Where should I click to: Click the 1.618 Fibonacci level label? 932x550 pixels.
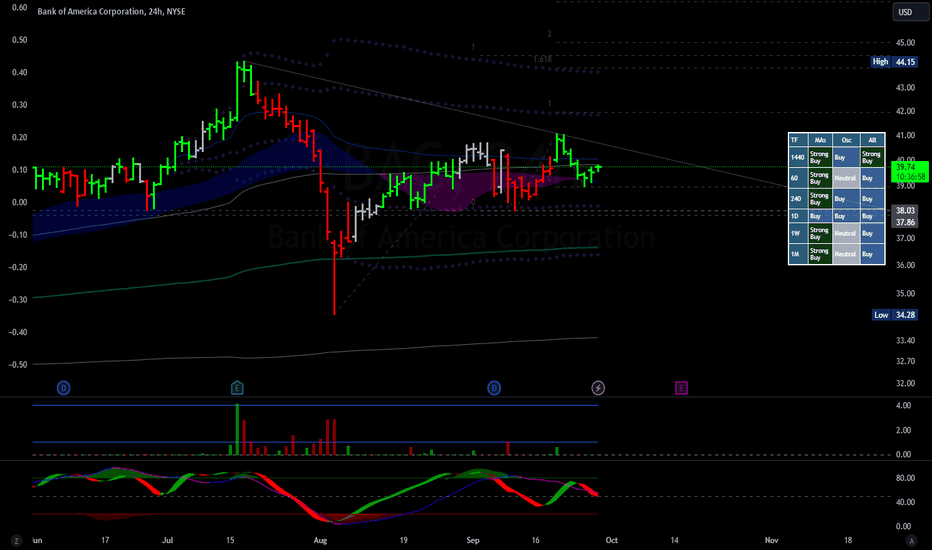(x=542, y=59)
